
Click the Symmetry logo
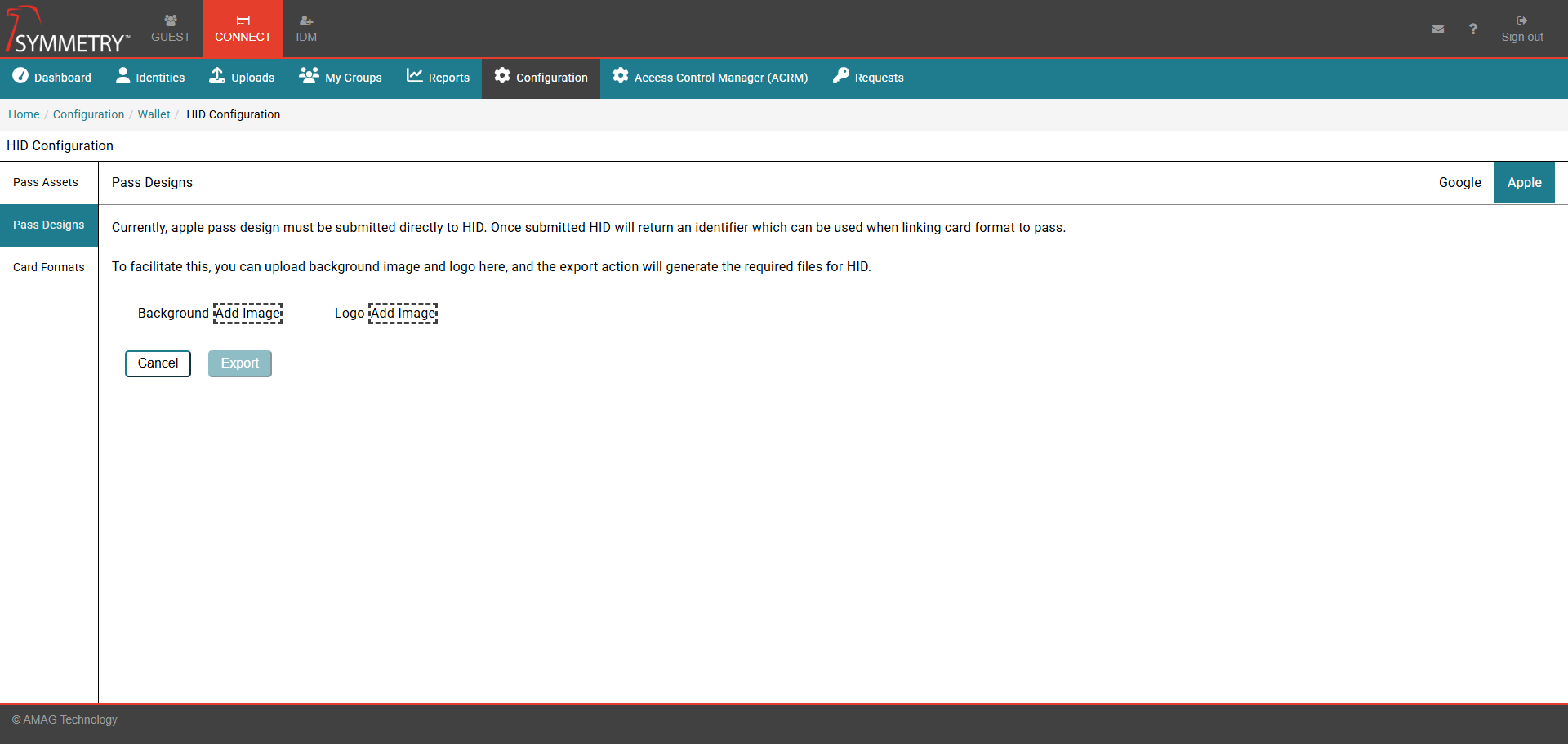click(68, 29)
